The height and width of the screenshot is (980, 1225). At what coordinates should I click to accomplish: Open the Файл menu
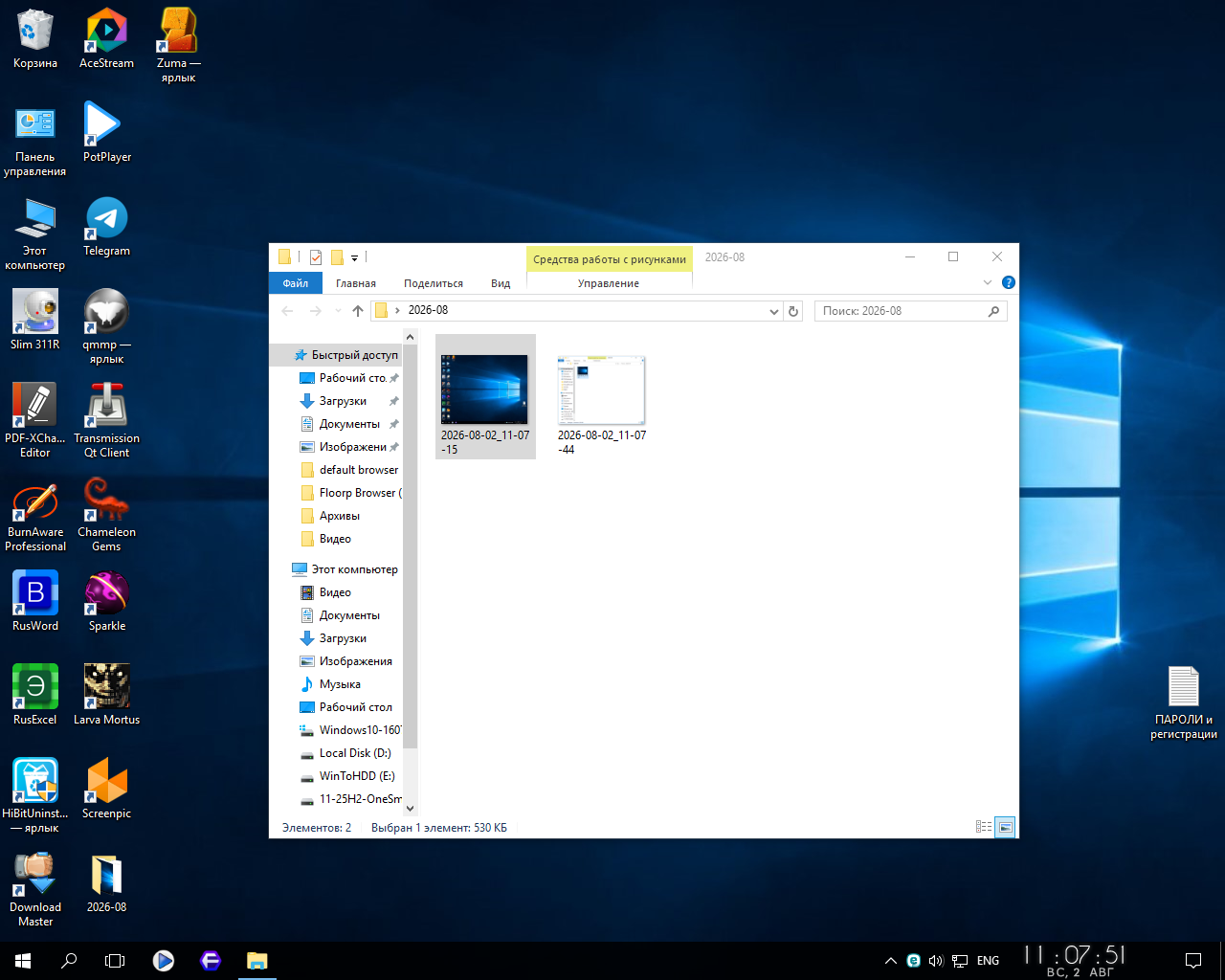coord(296,283)
